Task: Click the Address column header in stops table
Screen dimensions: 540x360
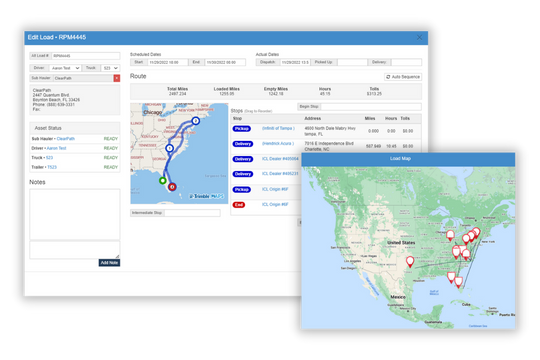Action: (312, 119)
